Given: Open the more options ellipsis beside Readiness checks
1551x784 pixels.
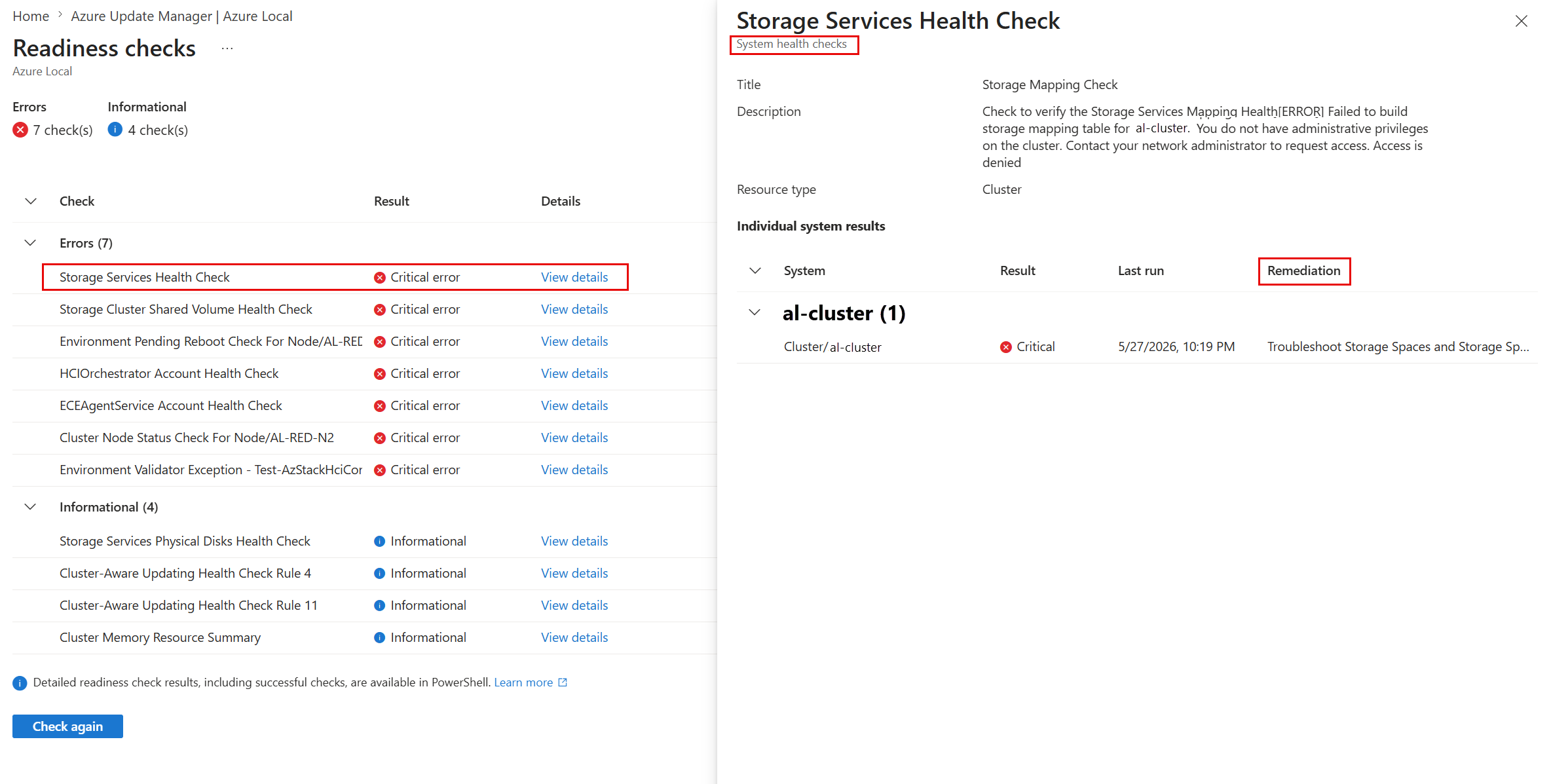Looking at the screenshot, I should click(227, 48).
